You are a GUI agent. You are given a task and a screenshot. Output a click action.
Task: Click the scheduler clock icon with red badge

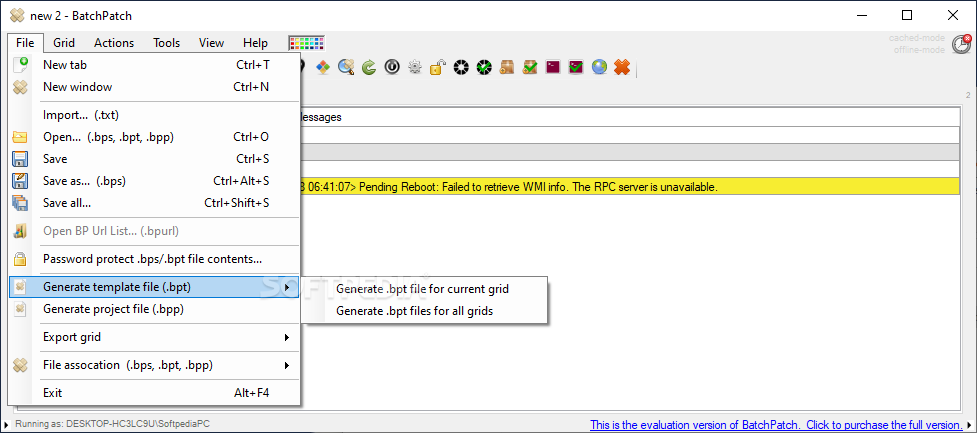tap(961, 44)
